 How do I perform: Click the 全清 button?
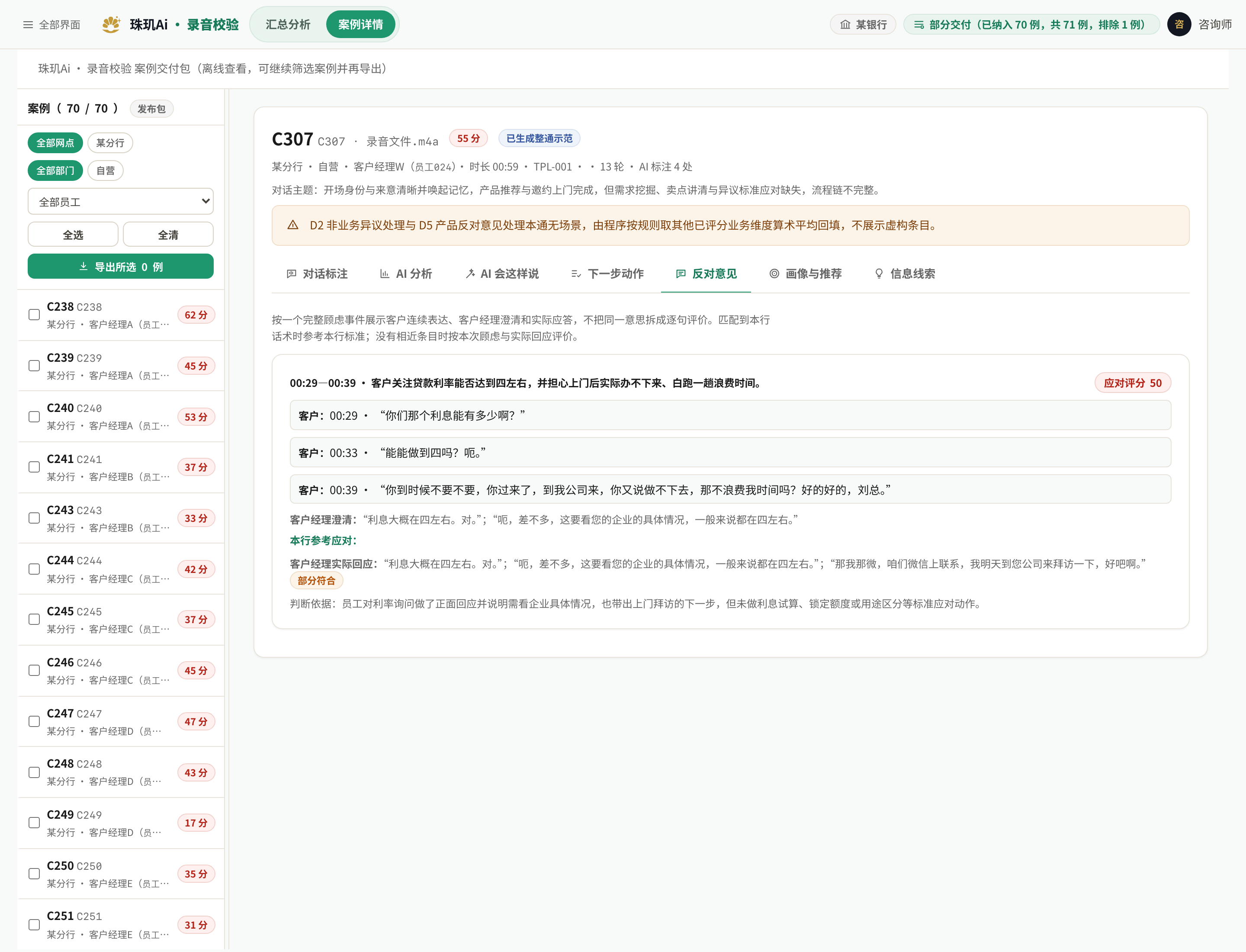(168, 235)
